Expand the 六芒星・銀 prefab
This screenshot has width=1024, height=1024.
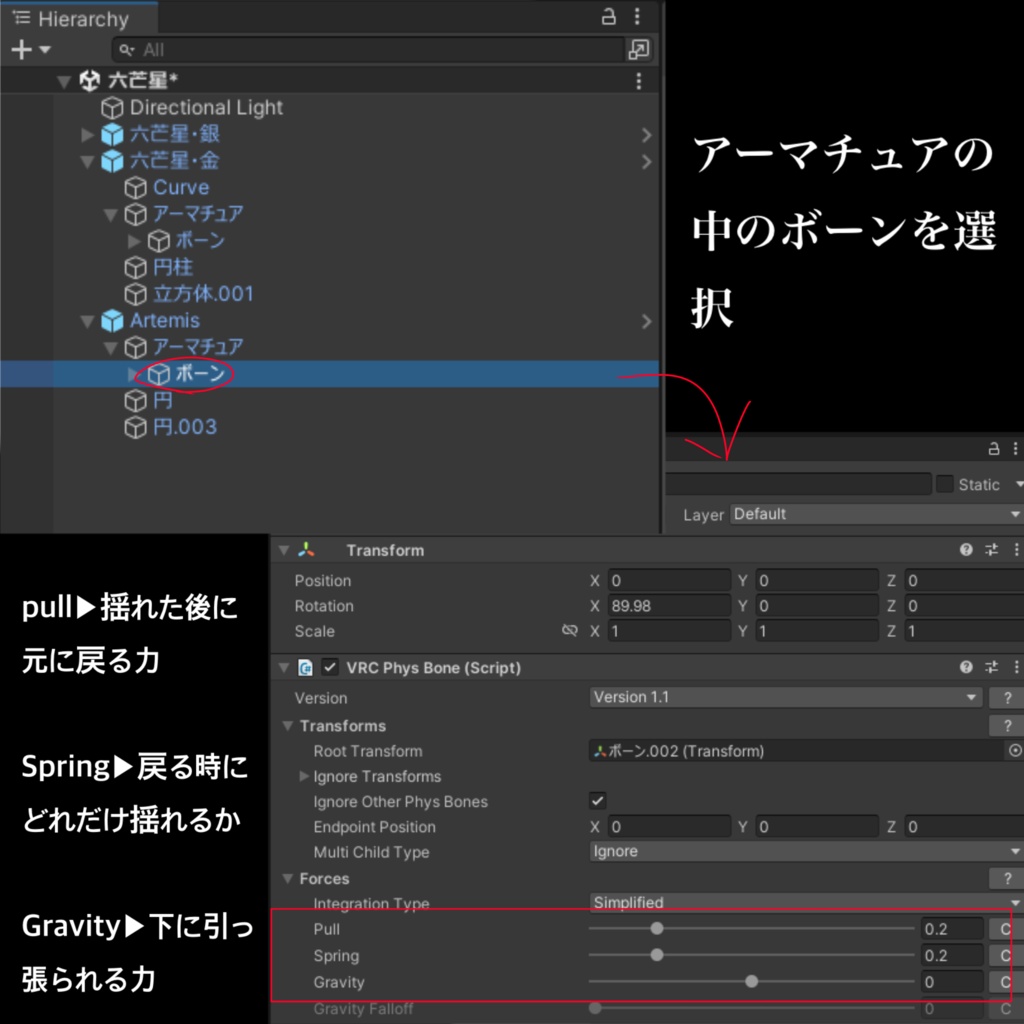click(x=88, y=135)
